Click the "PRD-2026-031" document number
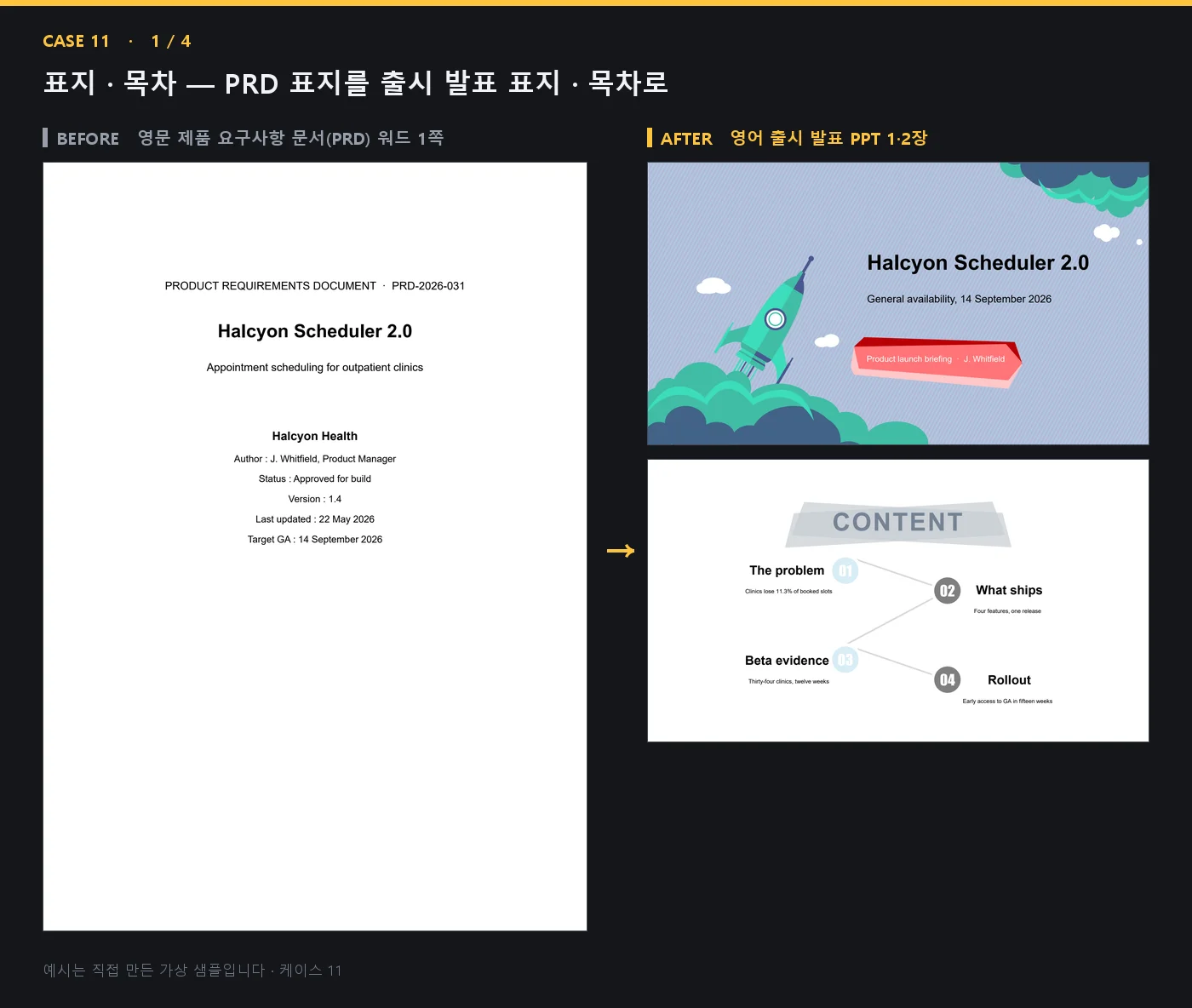Viewport: 1192px width, 1008px height. pyautogui.click(x=428, y=286)
